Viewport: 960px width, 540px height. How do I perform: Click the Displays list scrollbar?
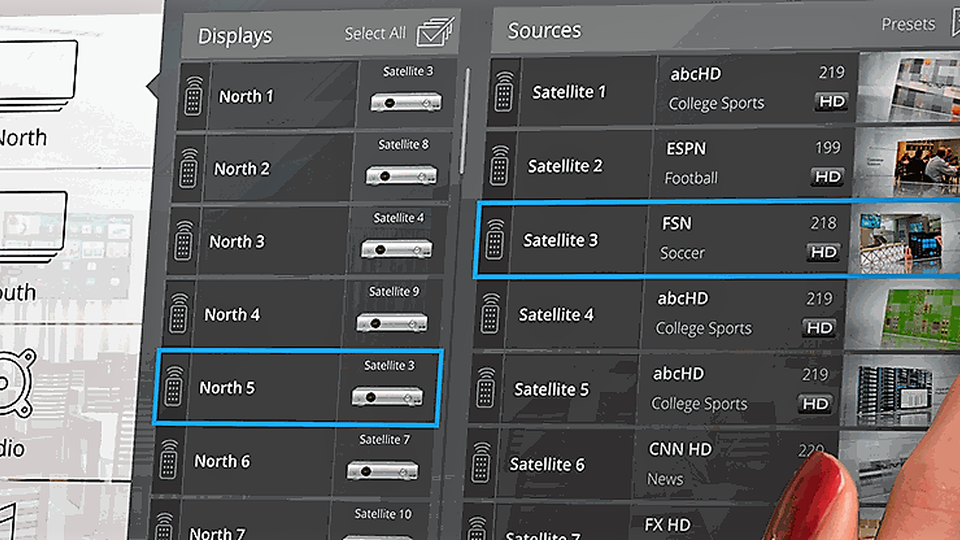pos(465,120)
